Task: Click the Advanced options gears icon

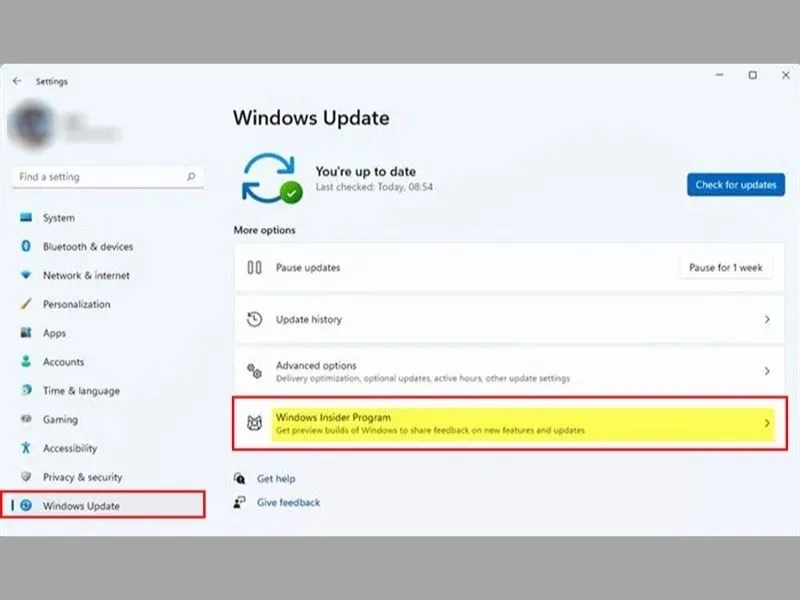Action: 254,371
